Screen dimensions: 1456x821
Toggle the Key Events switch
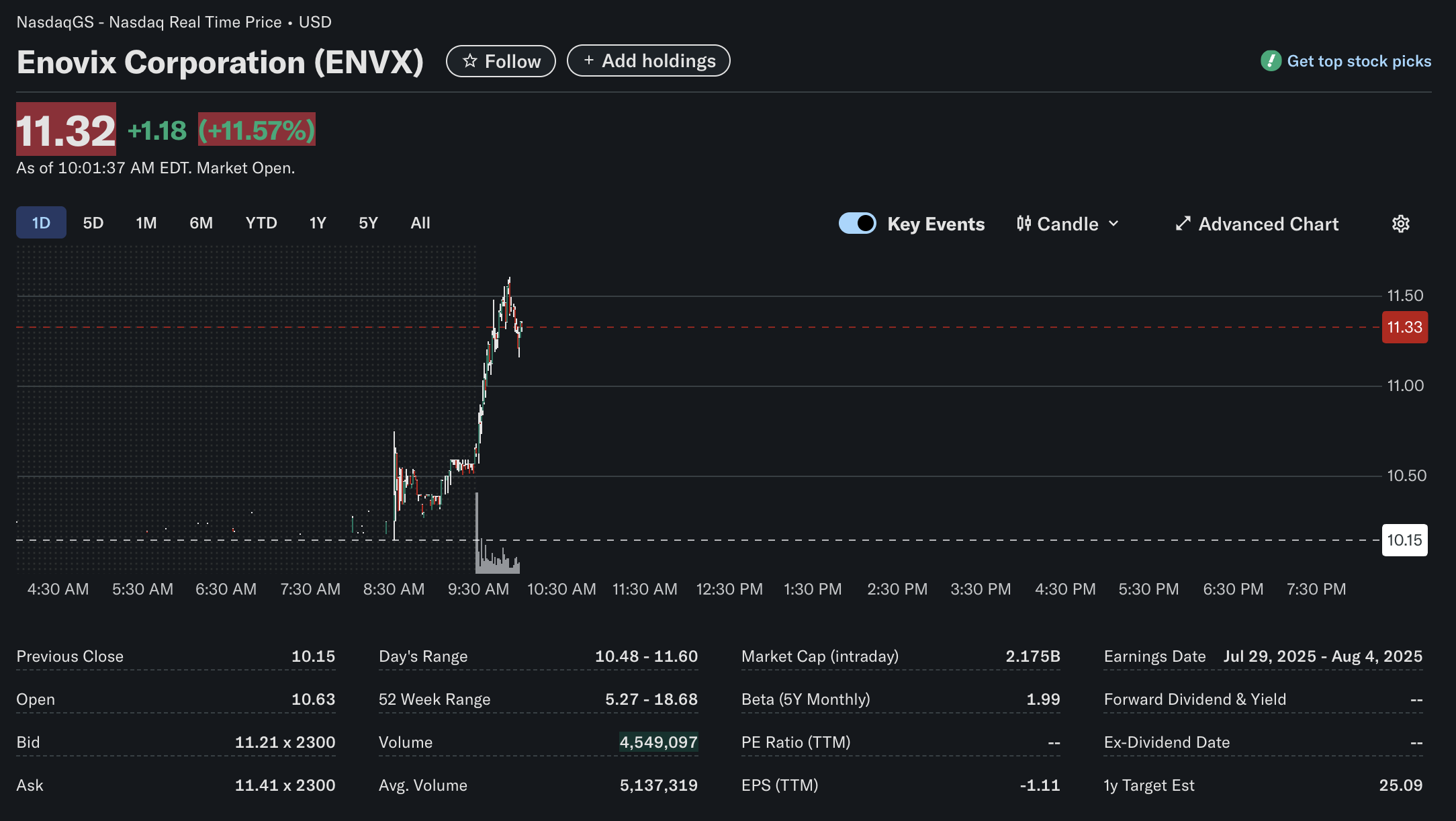click(857, 223)
